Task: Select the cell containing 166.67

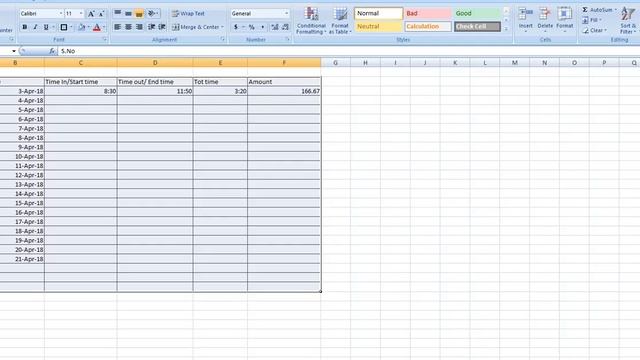Action: tap(284, 91)
